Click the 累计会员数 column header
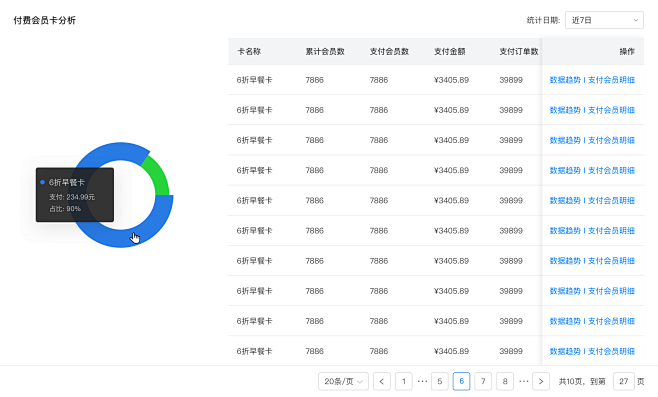This screenshot has width=658, height=397. click(x=325, y=51)
